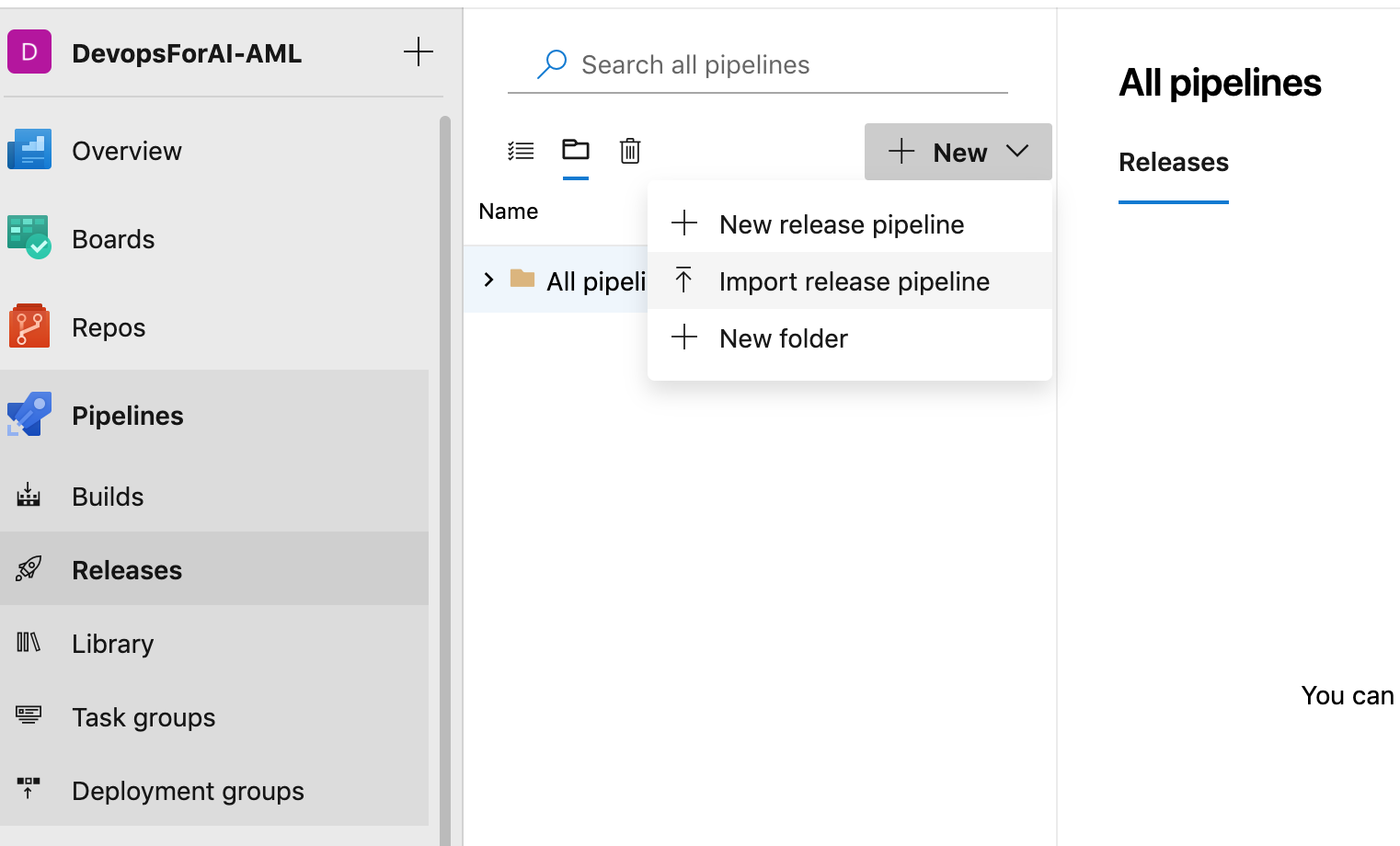Open Builds under Pipelines
This screenshot has height=846, width=1400.
click(x=108, y=497)
